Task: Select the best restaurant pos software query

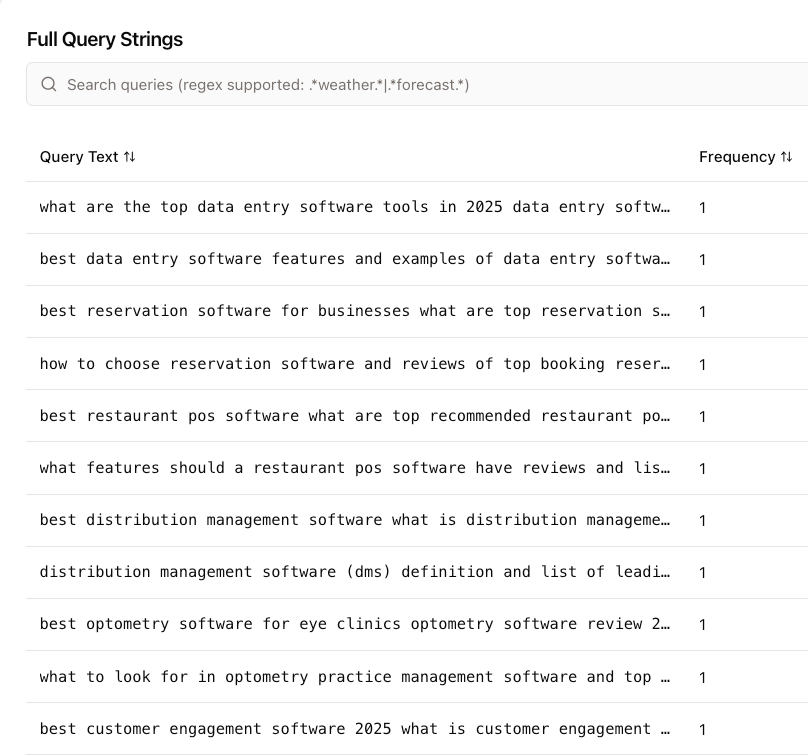Action: click(355, 416)
